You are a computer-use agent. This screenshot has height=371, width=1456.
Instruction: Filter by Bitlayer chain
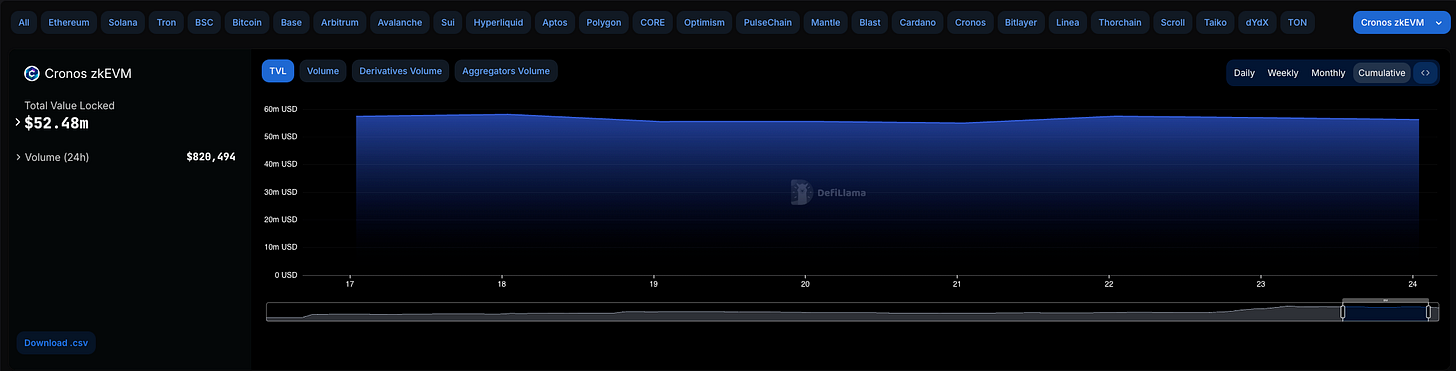[x=1021, y=22]
